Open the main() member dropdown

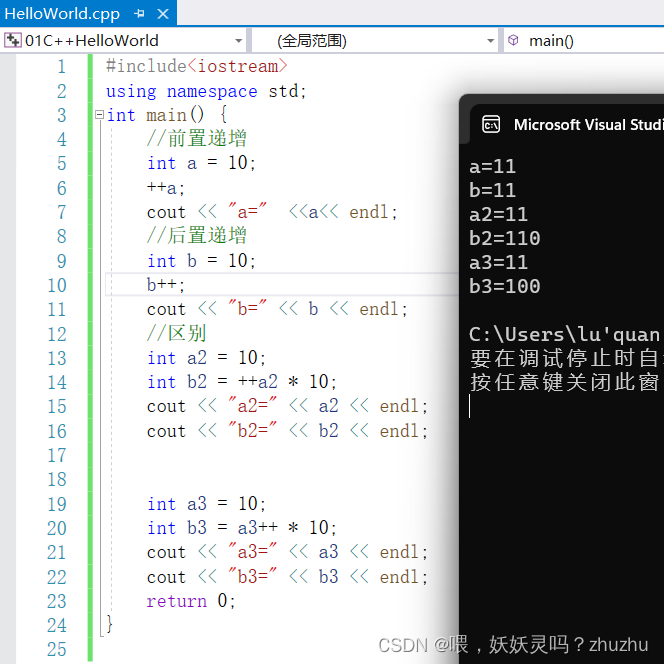(x=584, y=41)
